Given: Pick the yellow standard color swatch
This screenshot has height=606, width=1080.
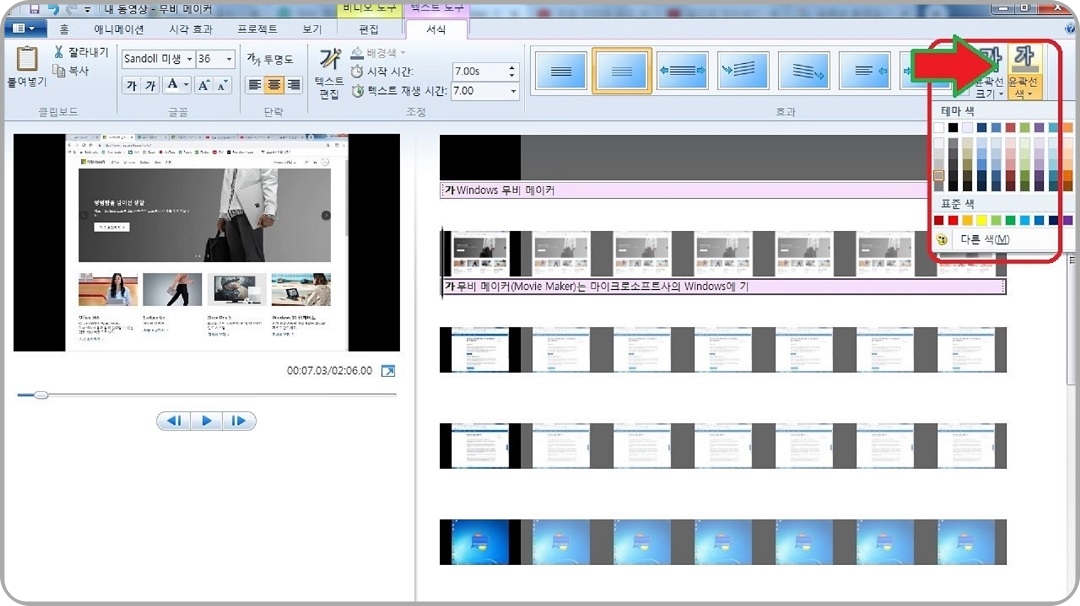Looking at the screenshot, I should [982, 220].
